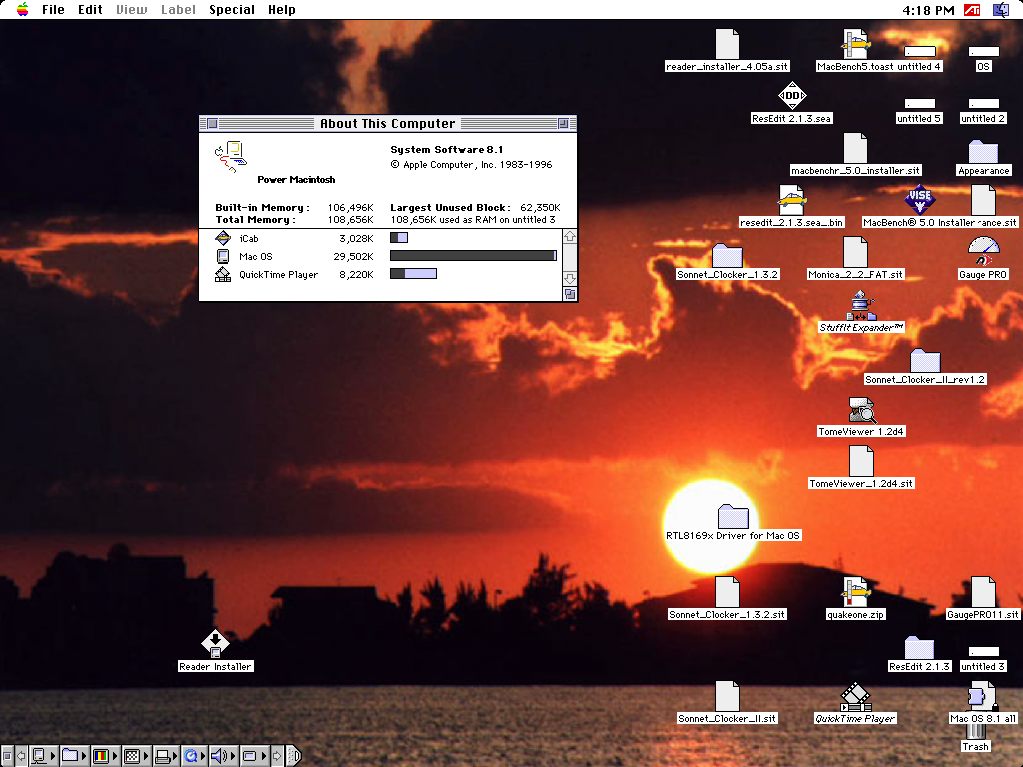
Task: Open the Special menu
Action: point(232,10)
